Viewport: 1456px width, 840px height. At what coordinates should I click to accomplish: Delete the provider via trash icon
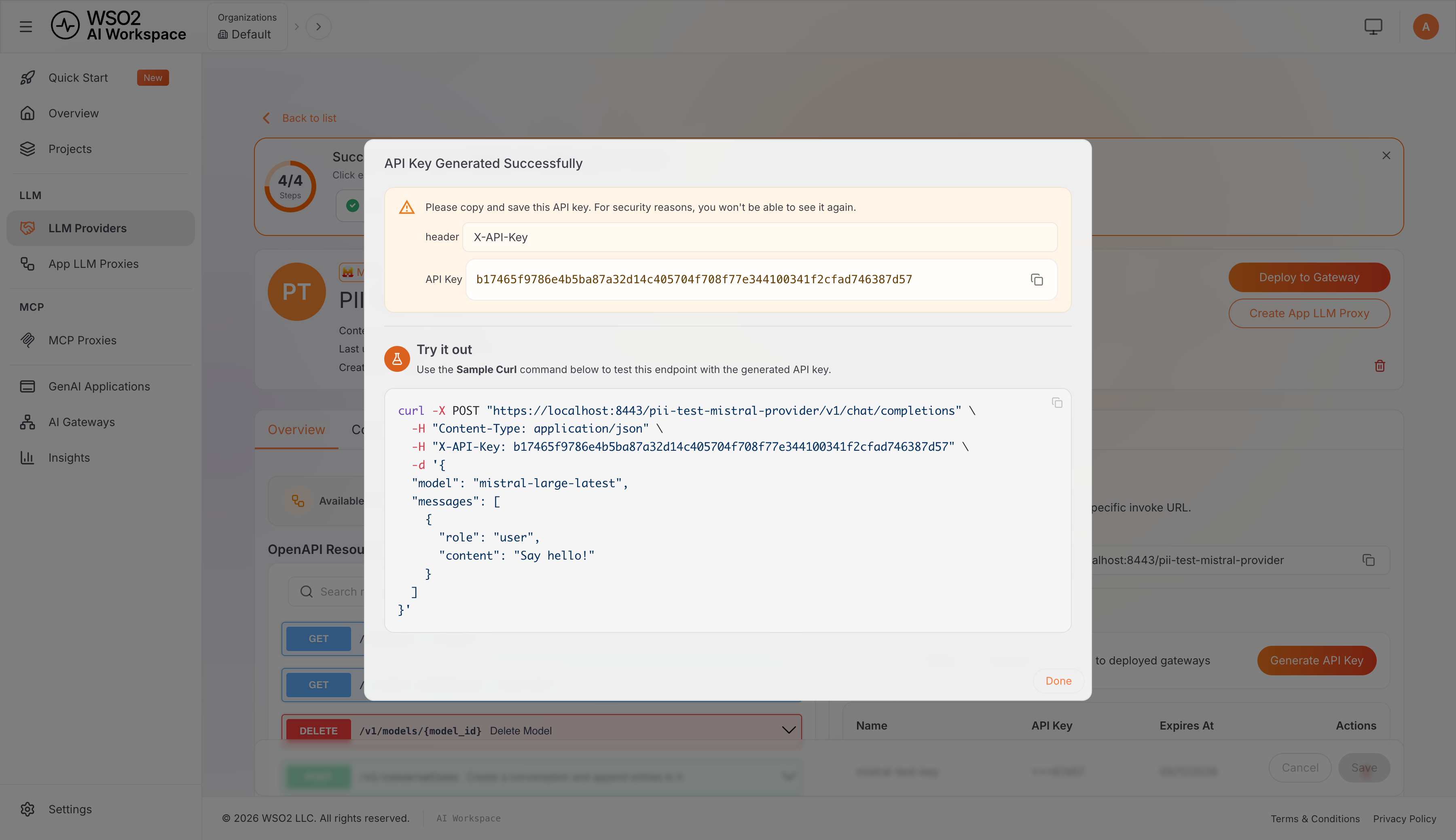point(1379,366)
